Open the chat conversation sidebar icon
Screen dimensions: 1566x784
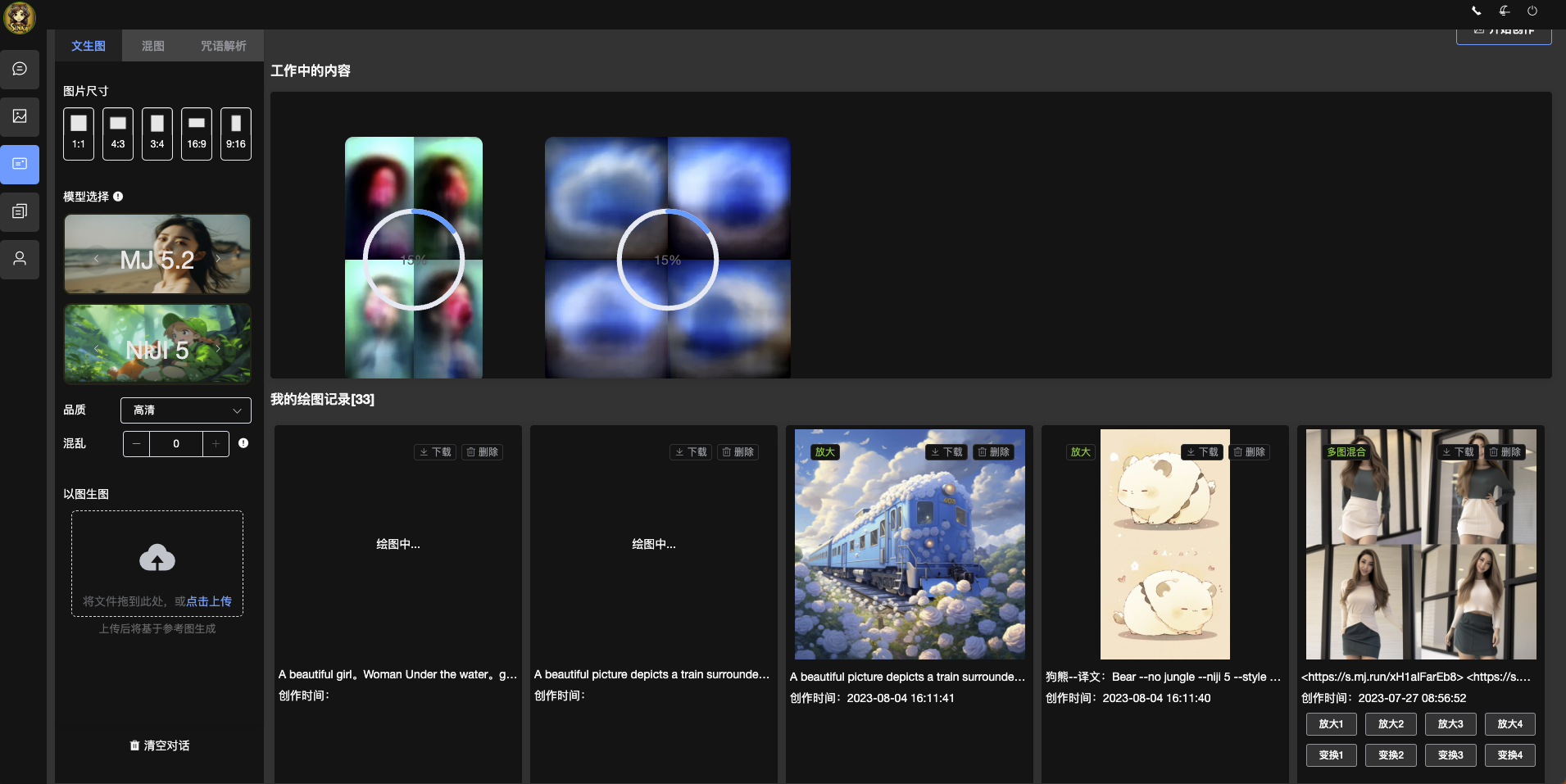(20, 69)
